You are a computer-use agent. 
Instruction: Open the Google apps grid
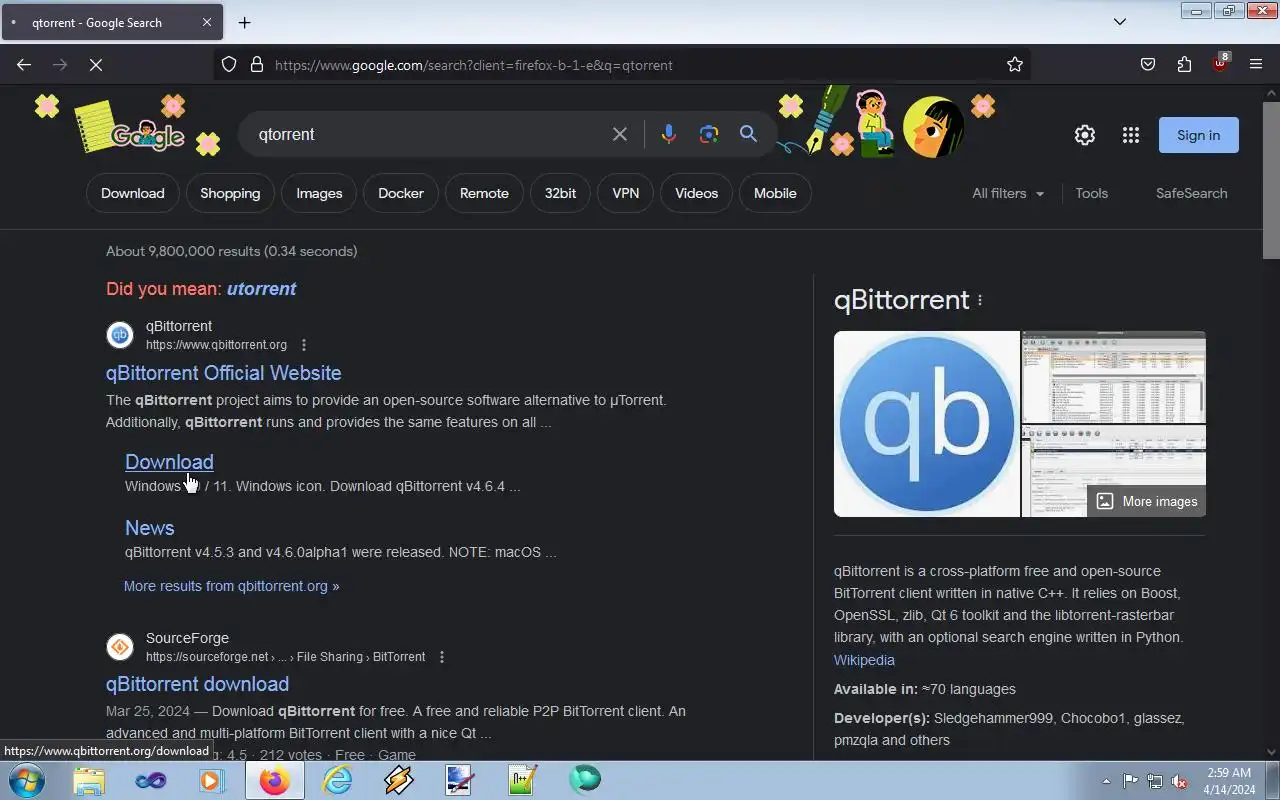click(1131, 135)
